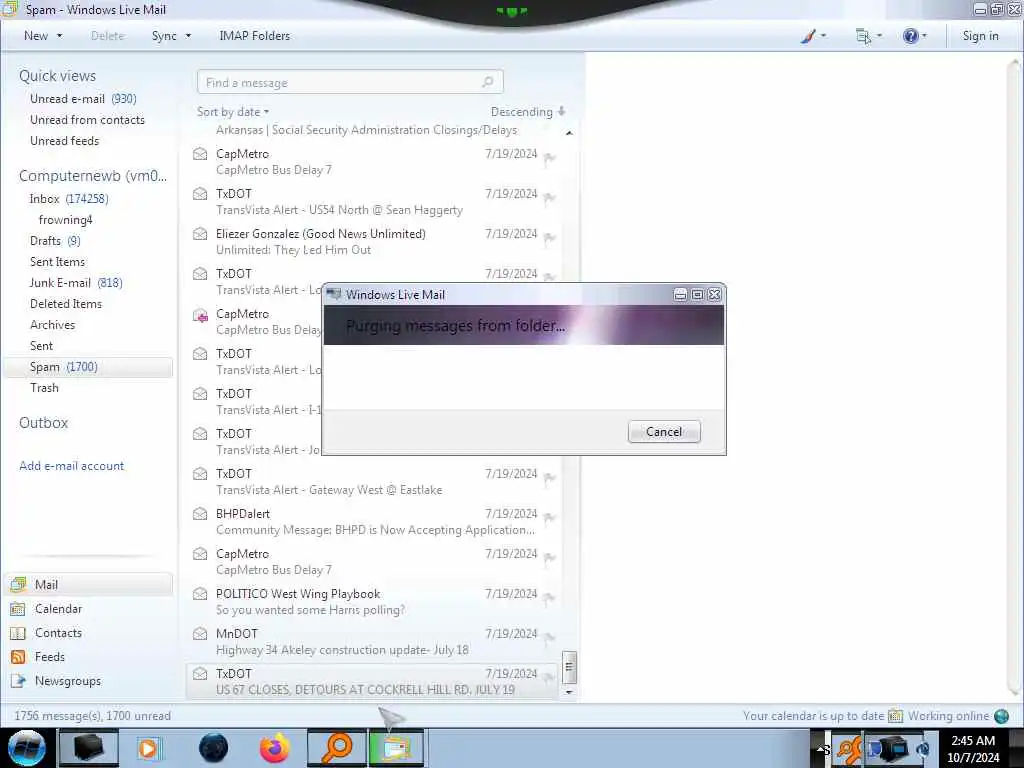Open the Junk E-mail folder
This screenshot has height=768, width=1024.
(76, 282)
